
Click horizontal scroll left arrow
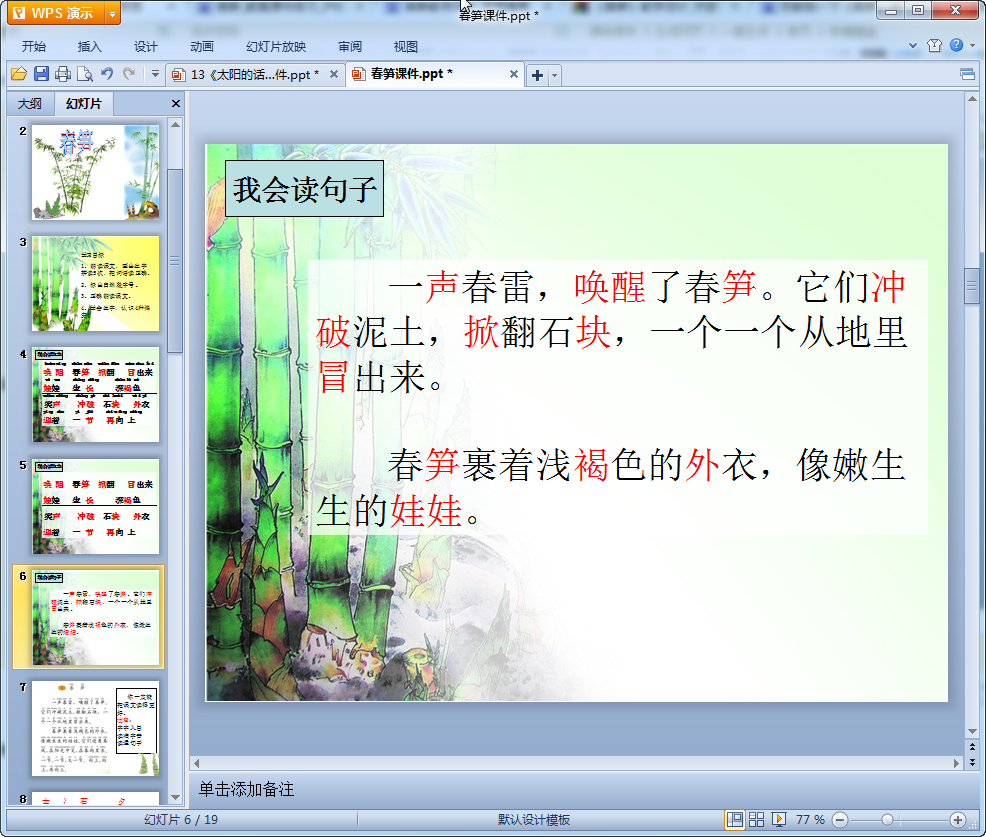[x=196, y=763]
